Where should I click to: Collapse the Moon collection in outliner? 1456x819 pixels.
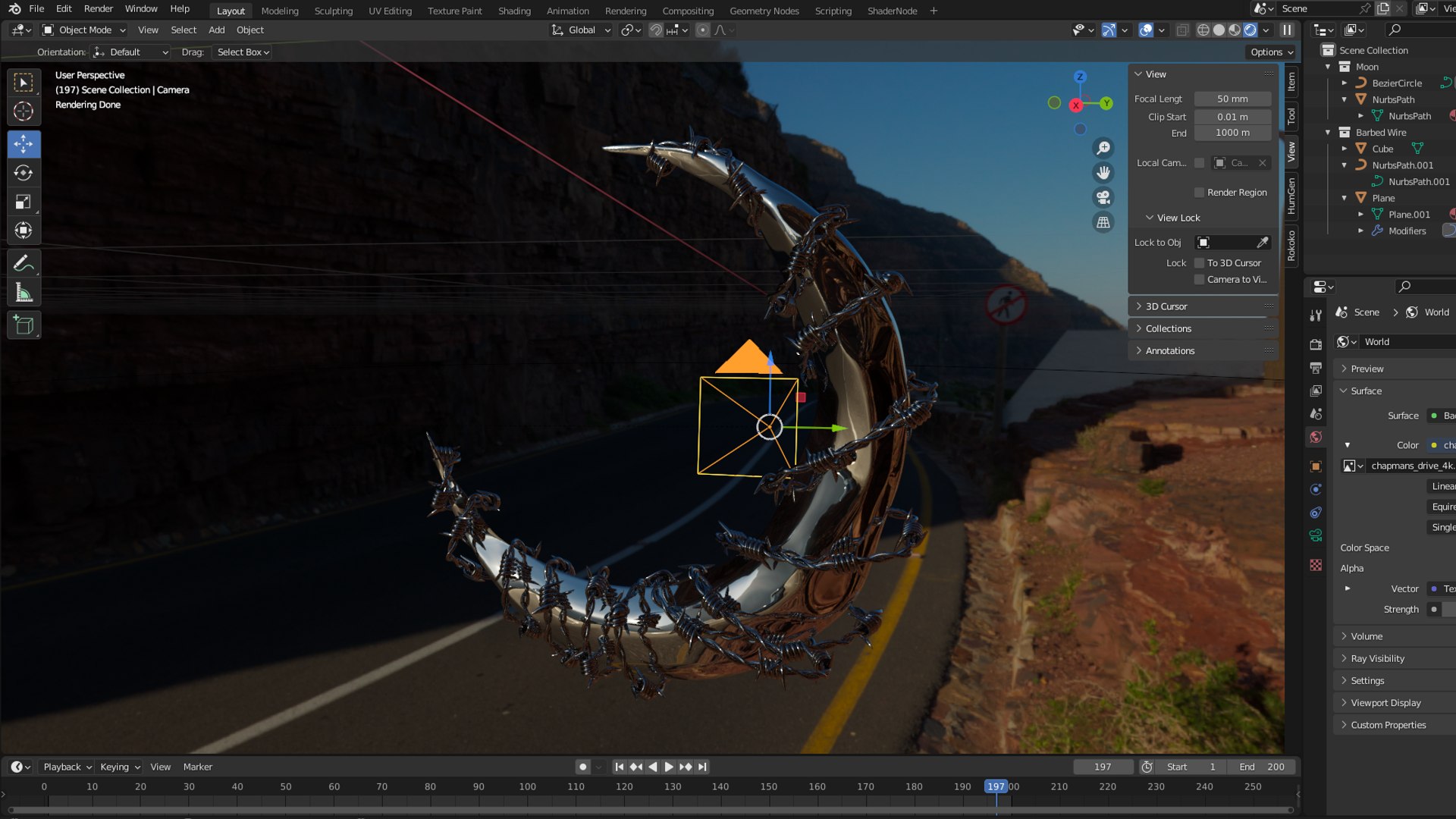(1328, 67)
